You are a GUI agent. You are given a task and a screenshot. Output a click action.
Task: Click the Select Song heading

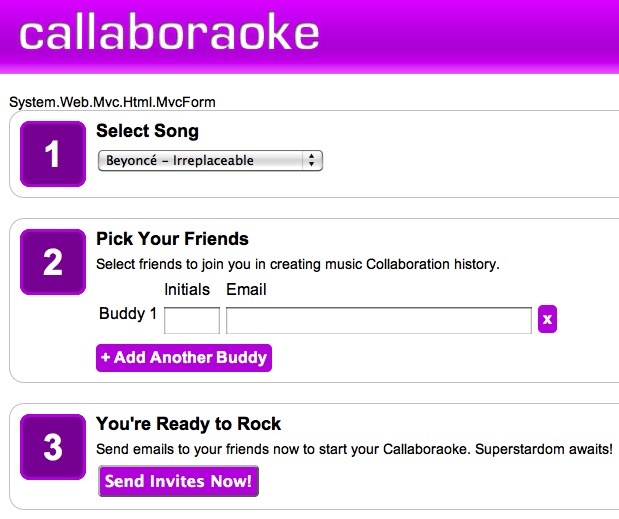pos(147,131)
